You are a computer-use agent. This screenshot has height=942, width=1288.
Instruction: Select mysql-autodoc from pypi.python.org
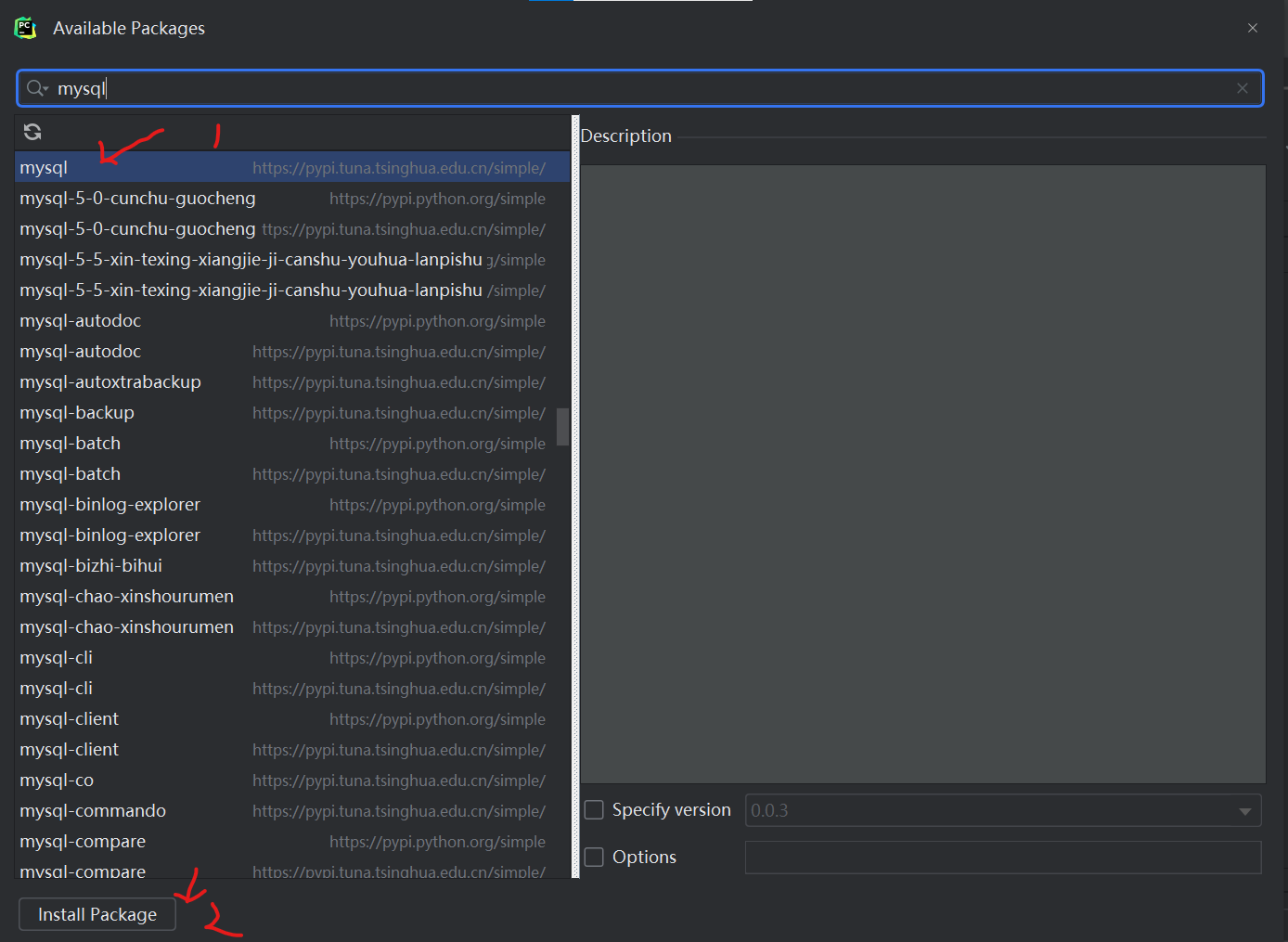click(292, 320)
